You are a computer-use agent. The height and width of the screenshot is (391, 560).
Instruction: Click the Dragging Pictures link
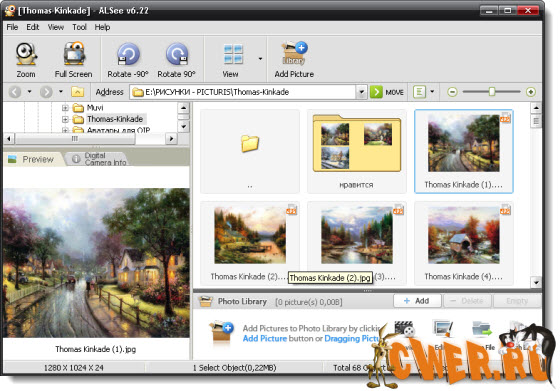(x=351, y=339)
